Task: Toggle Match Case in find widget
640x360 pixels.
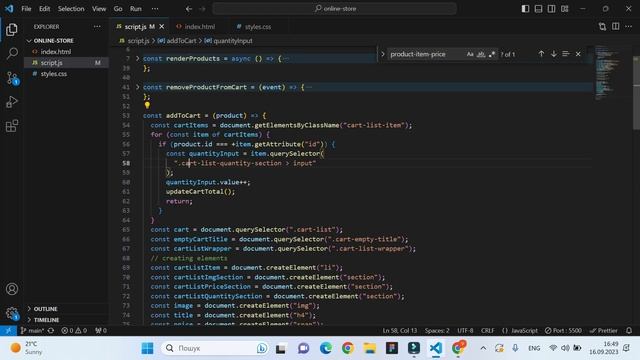Action: point(470,54)
